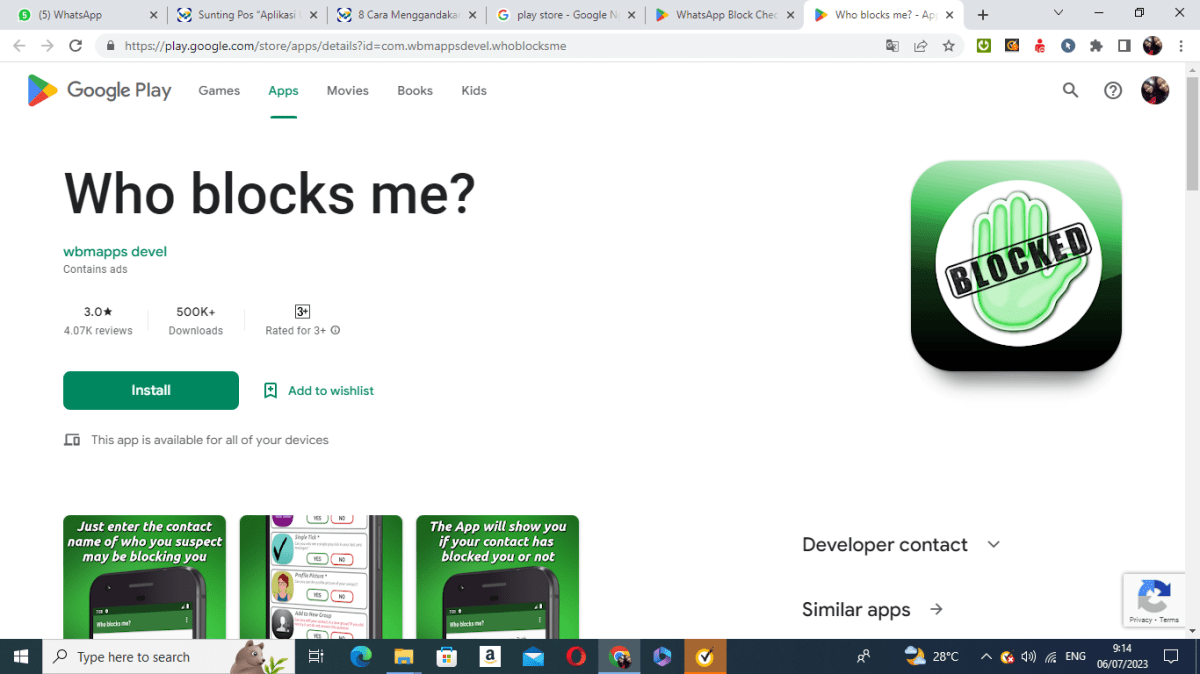This screenshot has width=1200, height=674.
Task: Click the Similar apps arrow
Action: coord(936,609)
